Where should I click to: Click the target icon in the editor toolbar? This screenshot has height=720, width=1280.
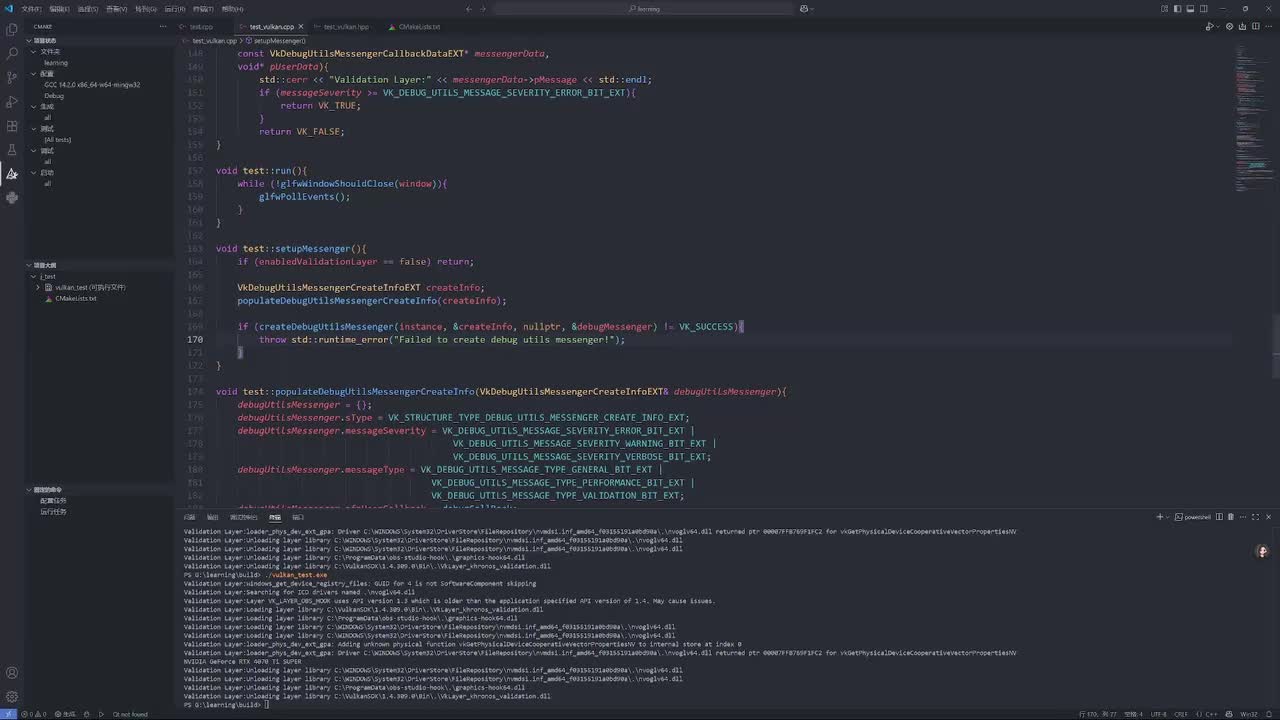pyautogui.click(x=1232, y=27)
